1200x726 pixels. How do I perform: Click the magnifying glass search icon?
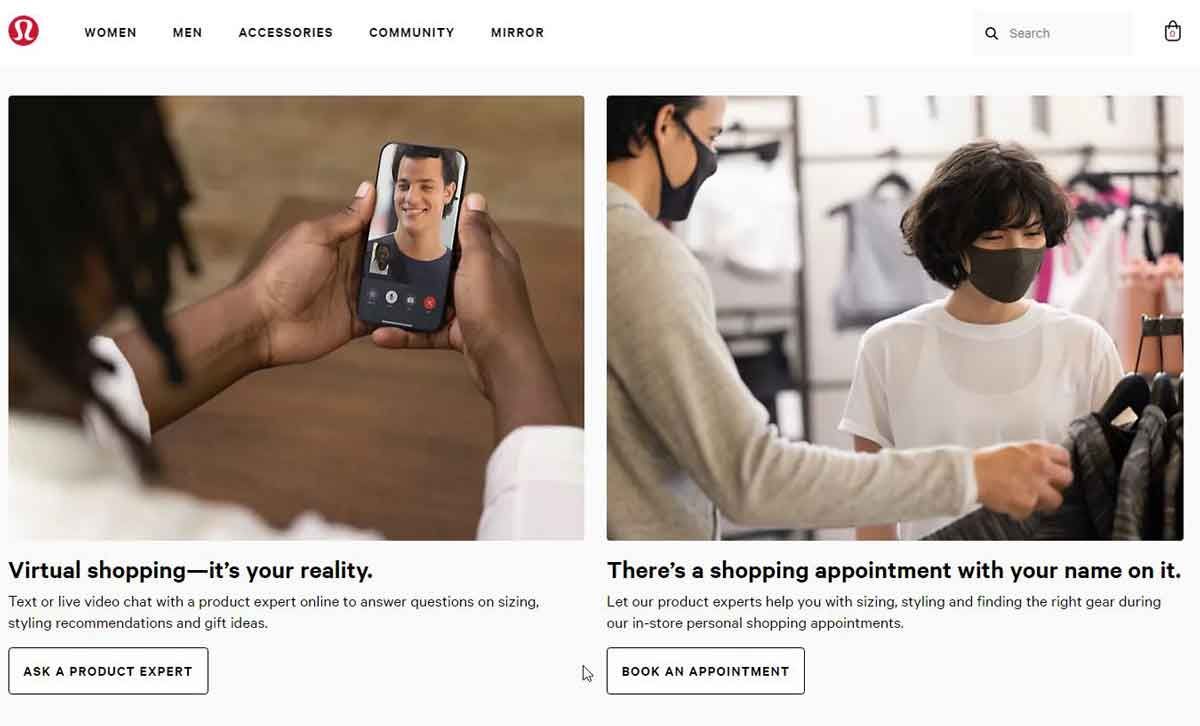coord(991,33)
